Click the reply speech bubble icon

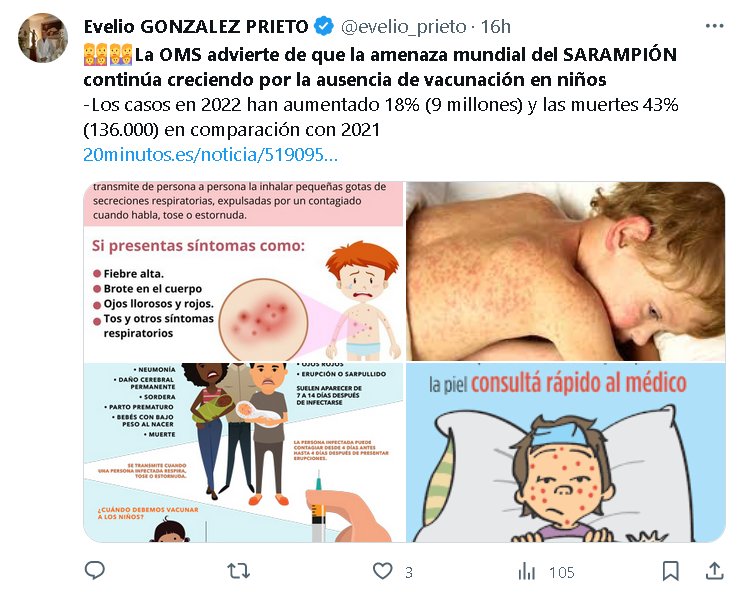94,570
